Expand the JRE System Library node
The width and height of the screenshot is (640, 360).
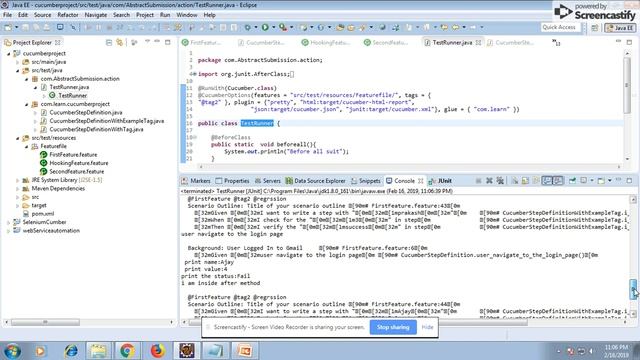coord(18,180)
